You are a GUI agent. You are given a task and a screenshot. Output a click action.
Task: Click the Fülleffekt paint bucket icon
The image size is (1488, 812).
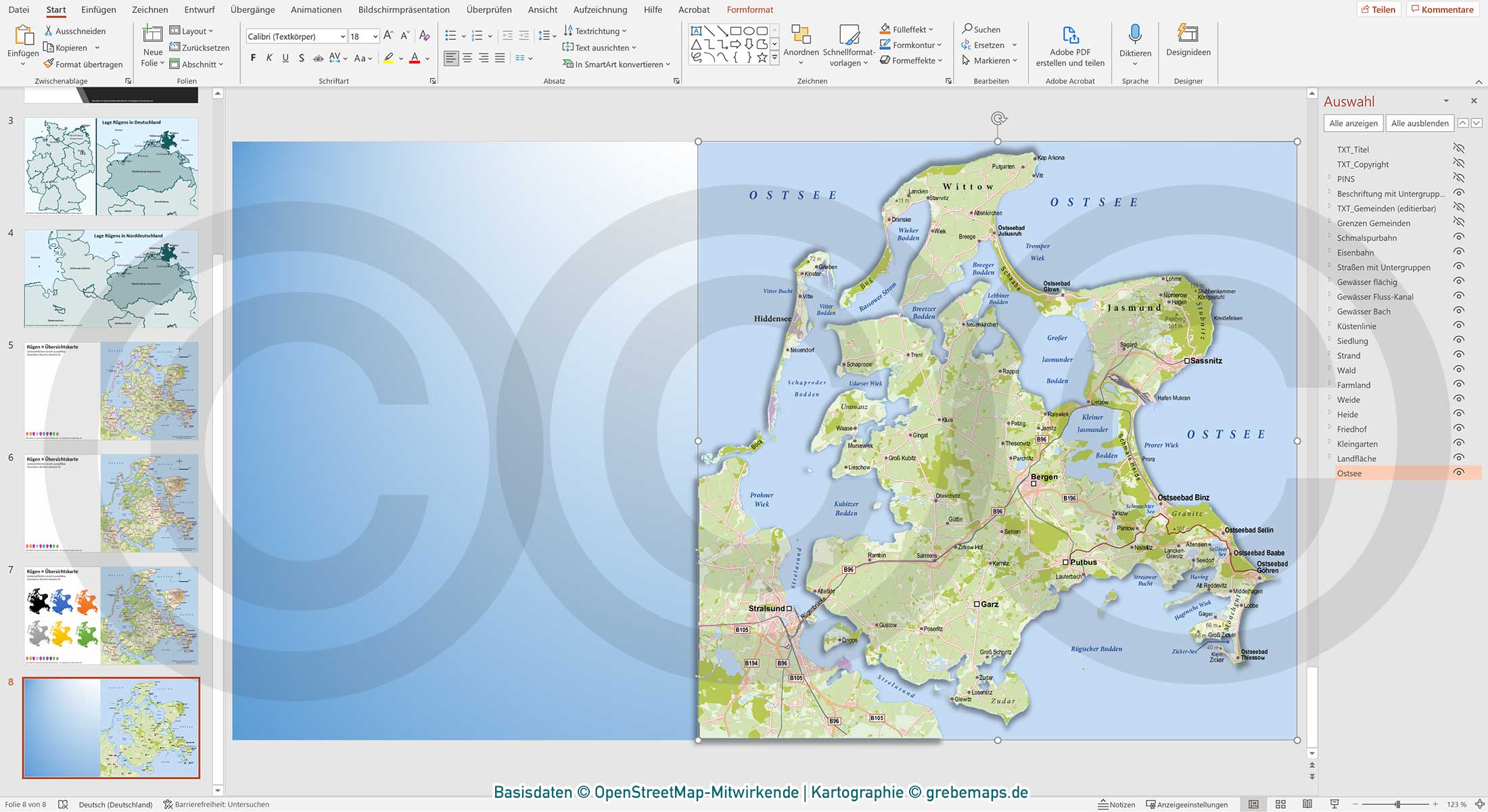(885, 29)
